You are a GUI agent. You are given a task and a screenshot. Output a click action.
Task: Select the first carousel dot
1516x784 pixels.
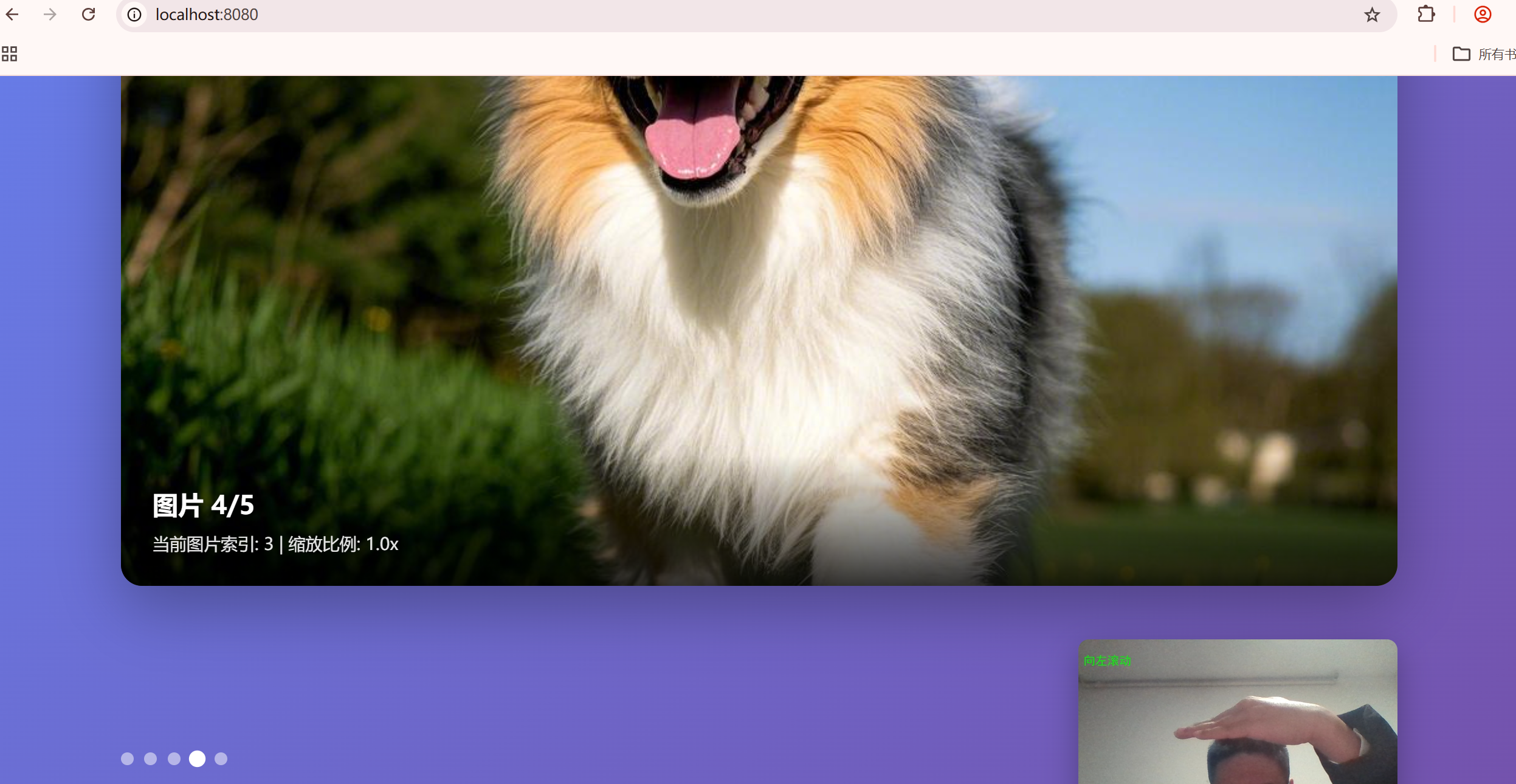(127, 758)
